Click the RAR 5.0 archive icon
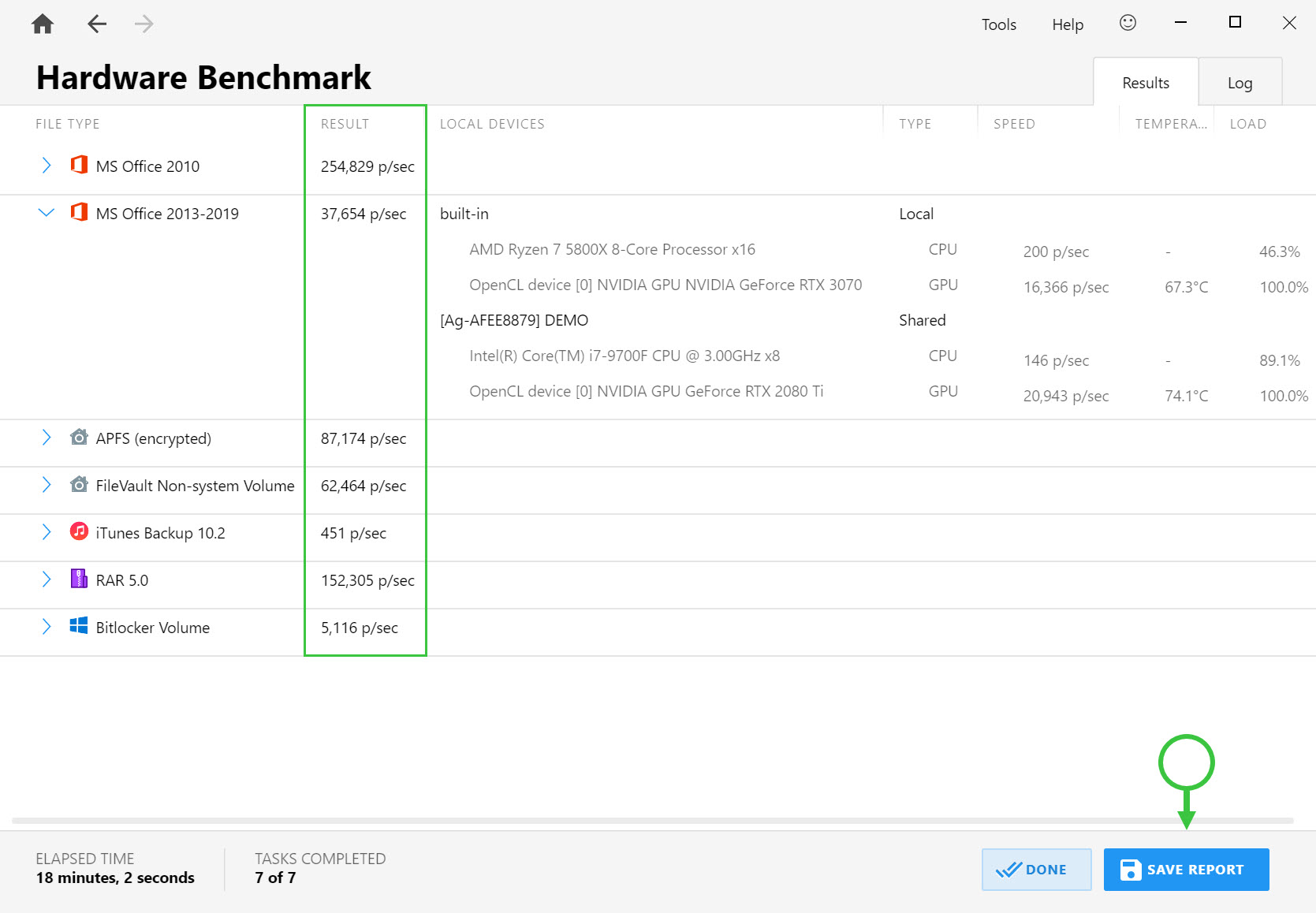 click(x=78, y=579)
